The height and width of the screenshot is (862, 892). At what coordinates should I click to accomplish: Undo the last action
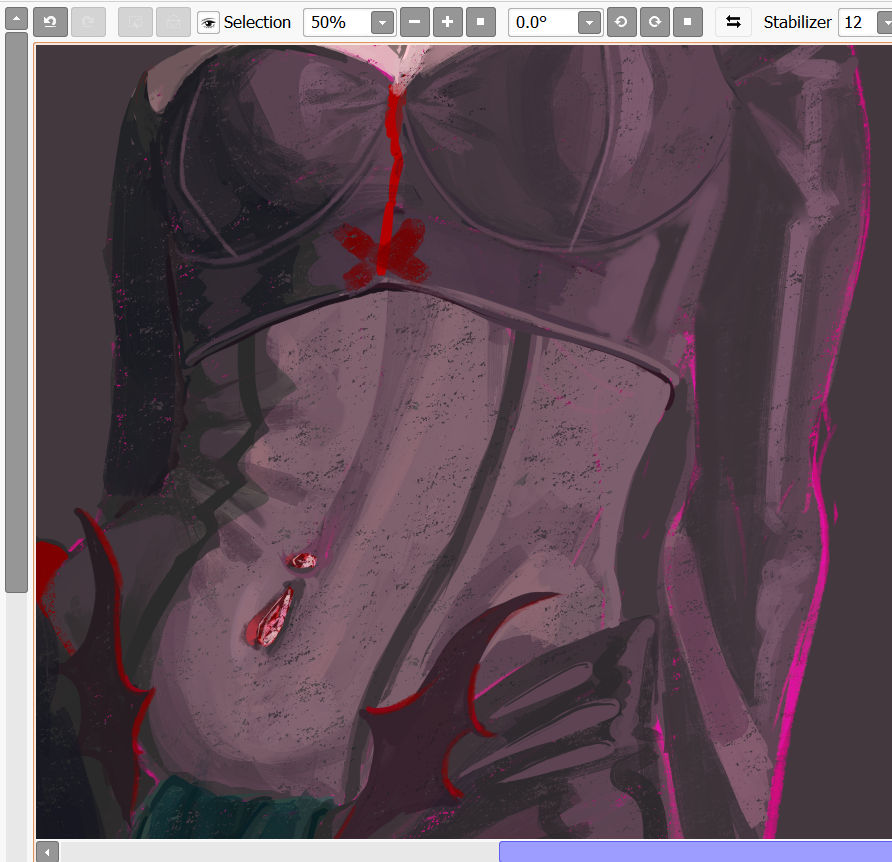click(50, 22)
